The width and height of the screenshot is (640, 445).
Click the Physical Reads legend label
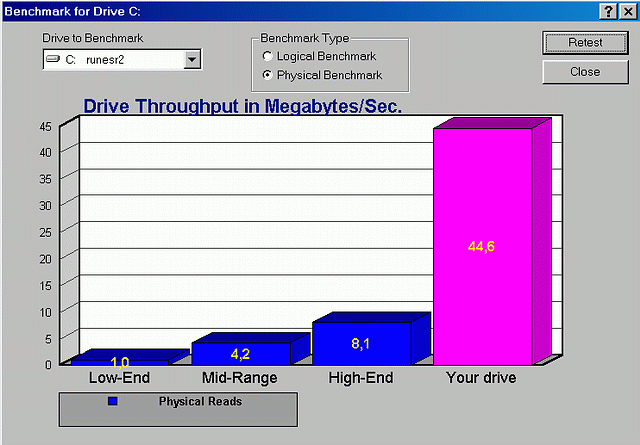point(200,401)
